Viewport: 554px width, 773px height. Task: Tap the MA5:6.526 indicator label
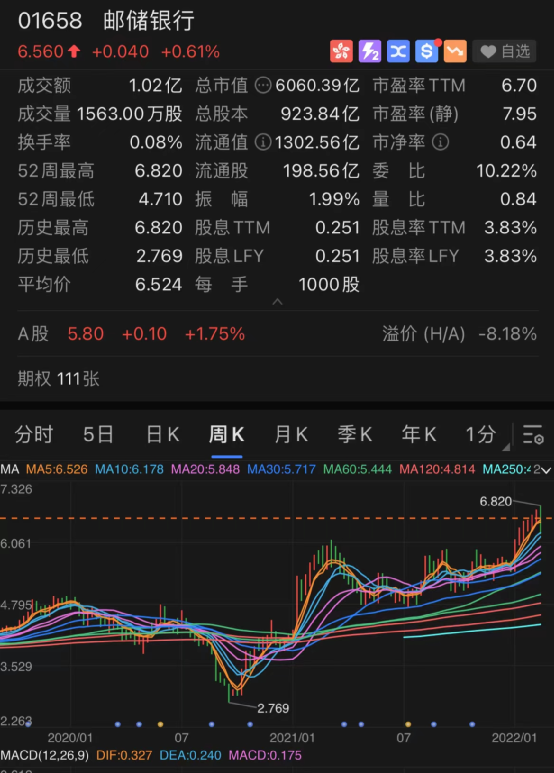click(57, 469)
